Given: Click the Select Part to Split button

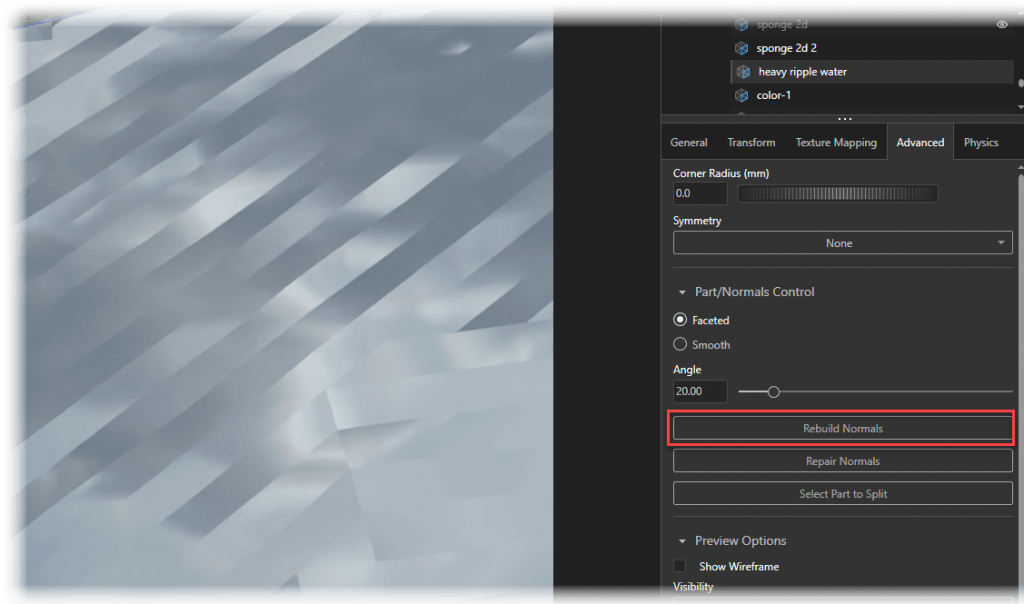Looking at the screenshot, I should (x=842, y=493).
